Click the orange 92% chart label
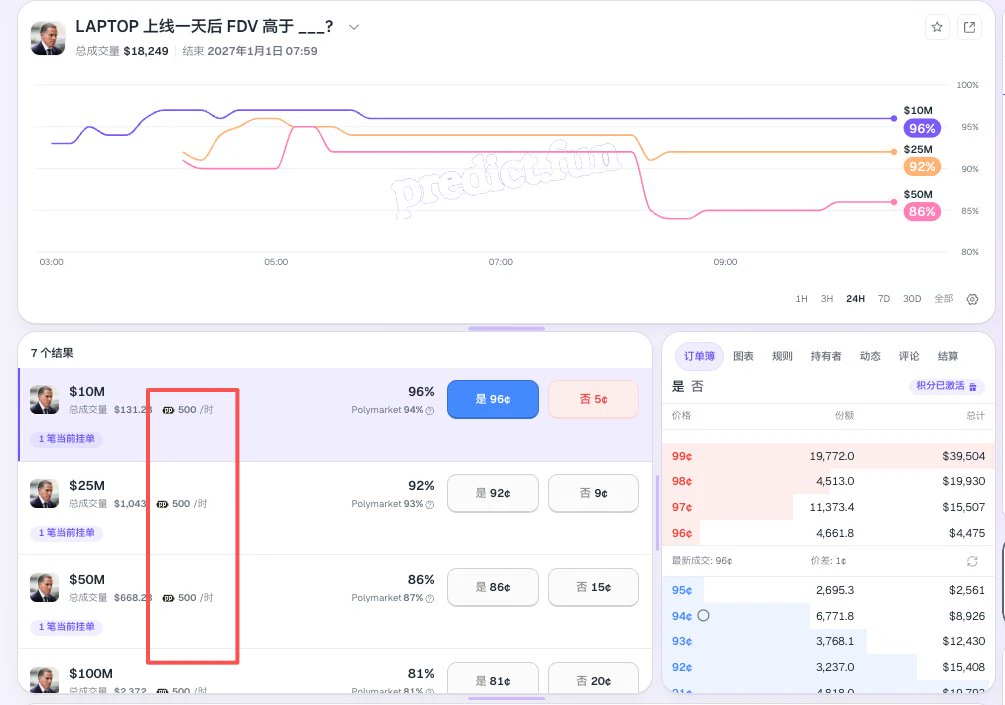The image size is (1005, 705). coord(922,167)
